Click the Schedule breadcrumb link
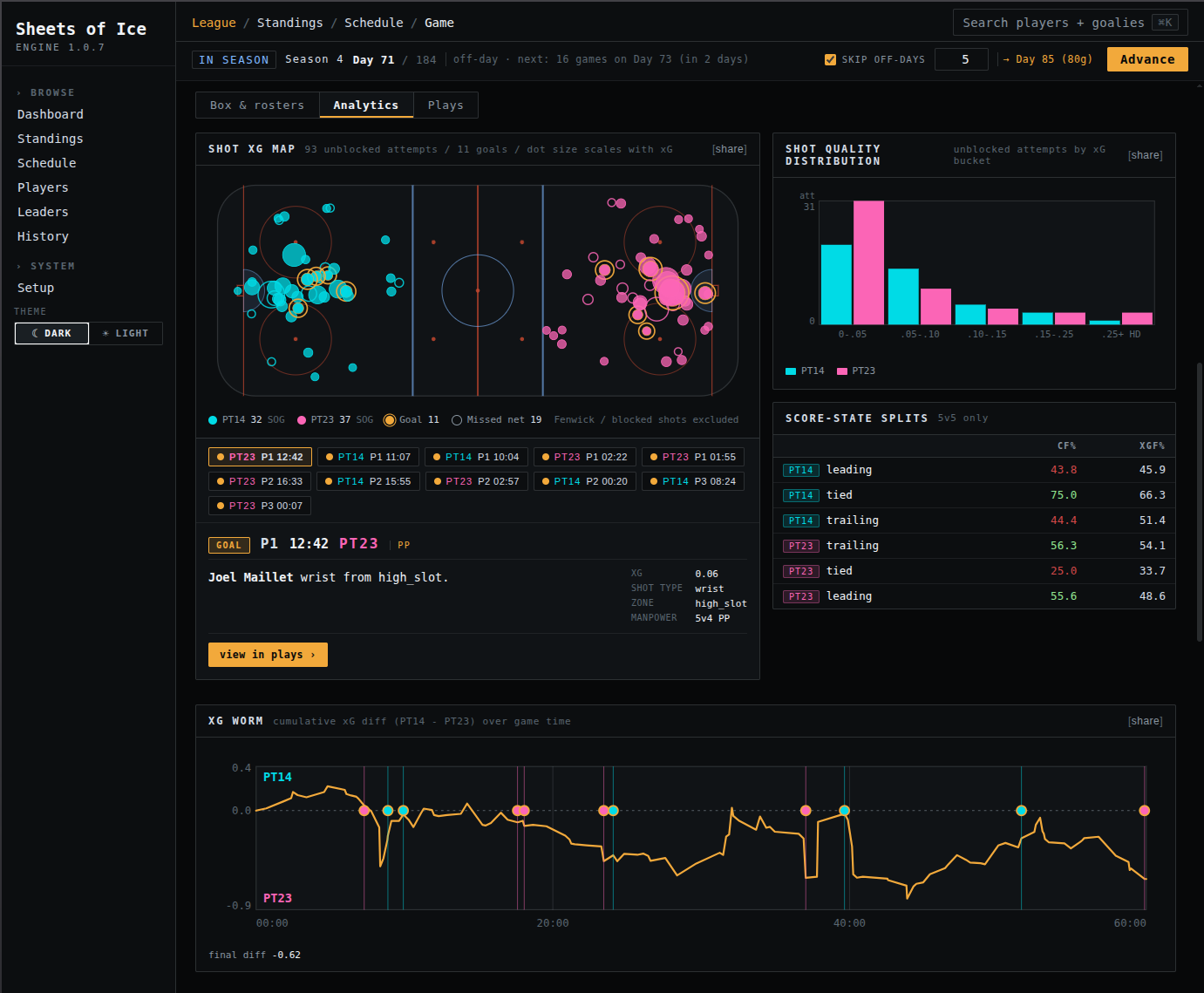The height and width of the screenshot is (993, 1204). (x=373, y=23)
